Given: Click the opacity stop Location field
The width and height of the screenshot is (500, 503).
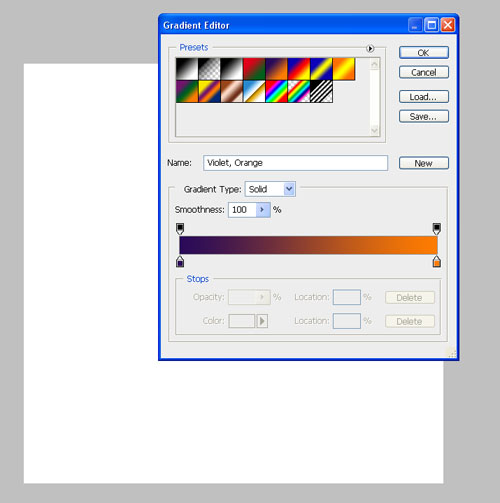Looking at the screenshot, I should (347, 297).
